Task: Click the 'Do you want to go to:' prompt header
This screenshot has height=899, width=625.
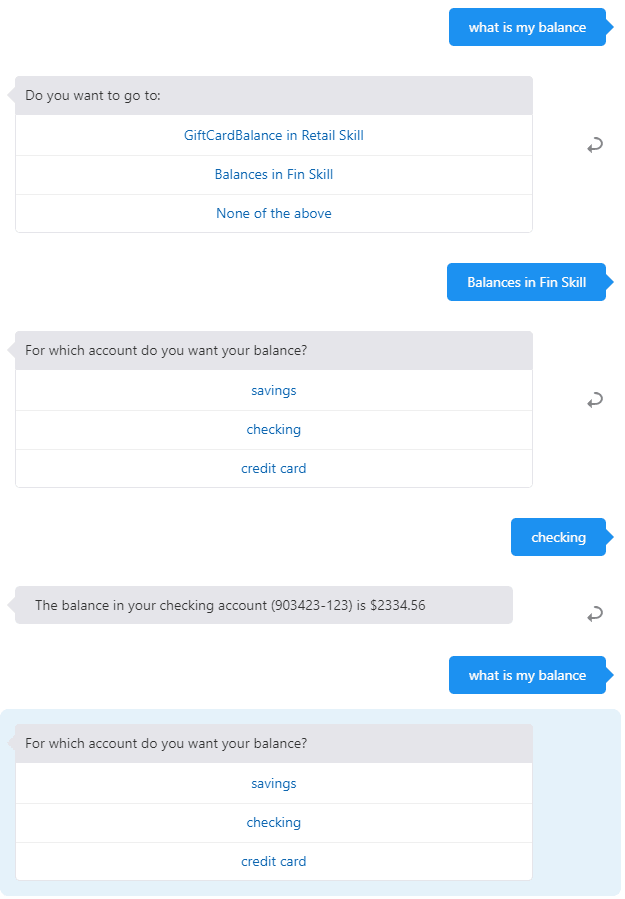Action: 273,96
